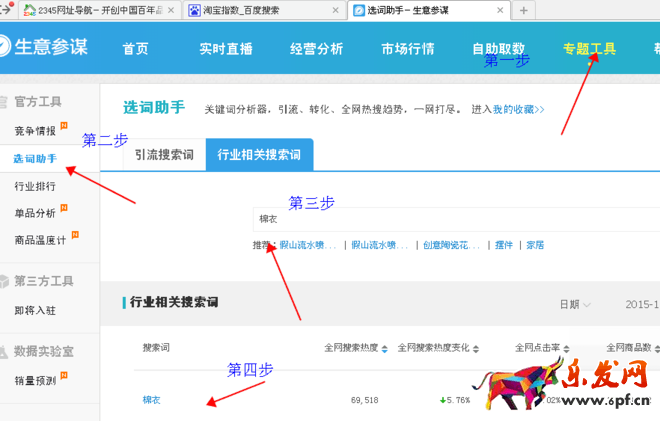Open 销量预测 sidebar item
This screenshot has width=660, height=421.
[35, 381]
